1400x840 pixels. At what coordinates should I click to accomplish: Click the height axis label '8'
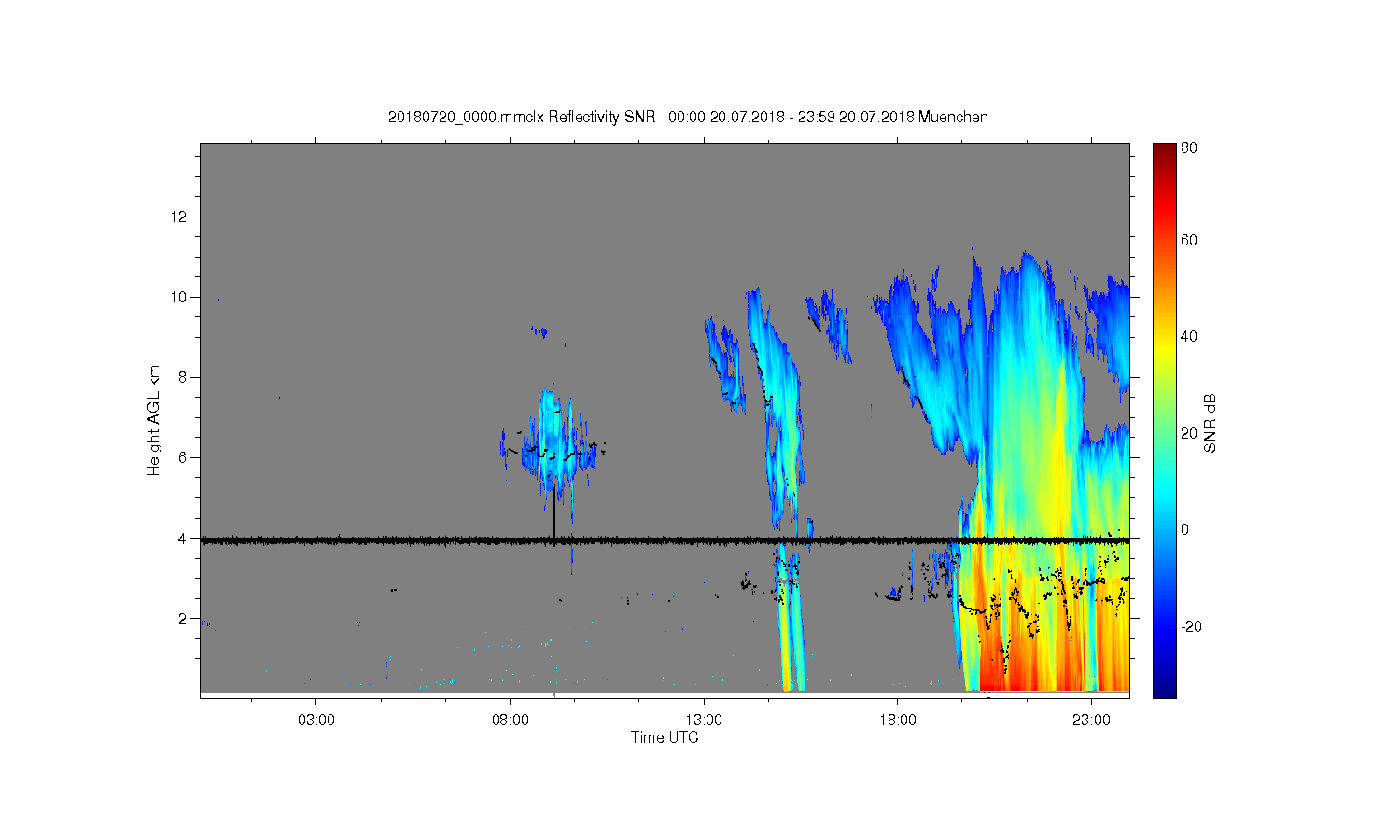pos(184,377)
